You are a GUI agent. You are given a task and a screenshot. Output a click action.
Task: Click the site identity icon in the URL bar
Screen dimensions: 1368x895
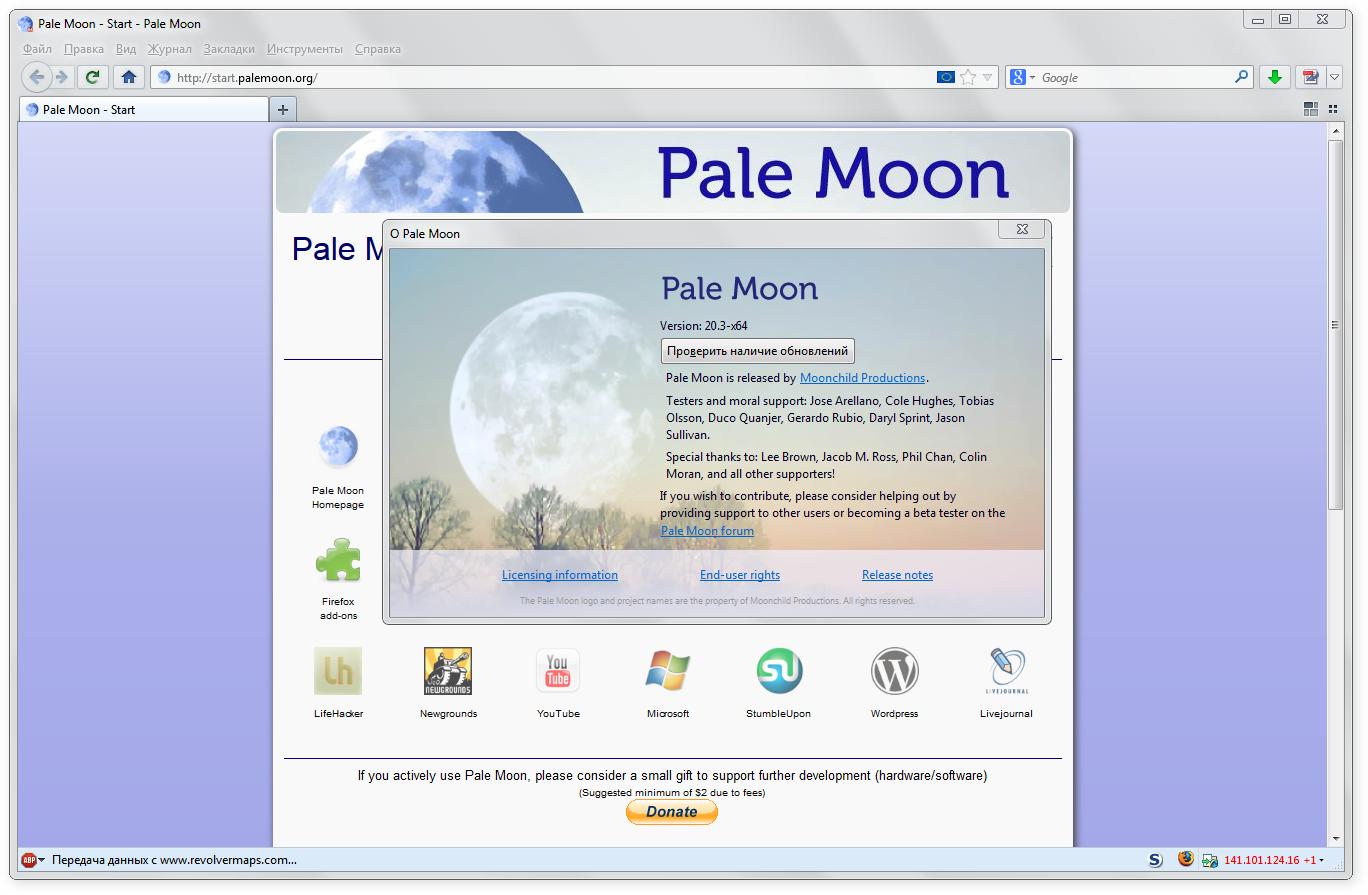click(x=164, y=77)
